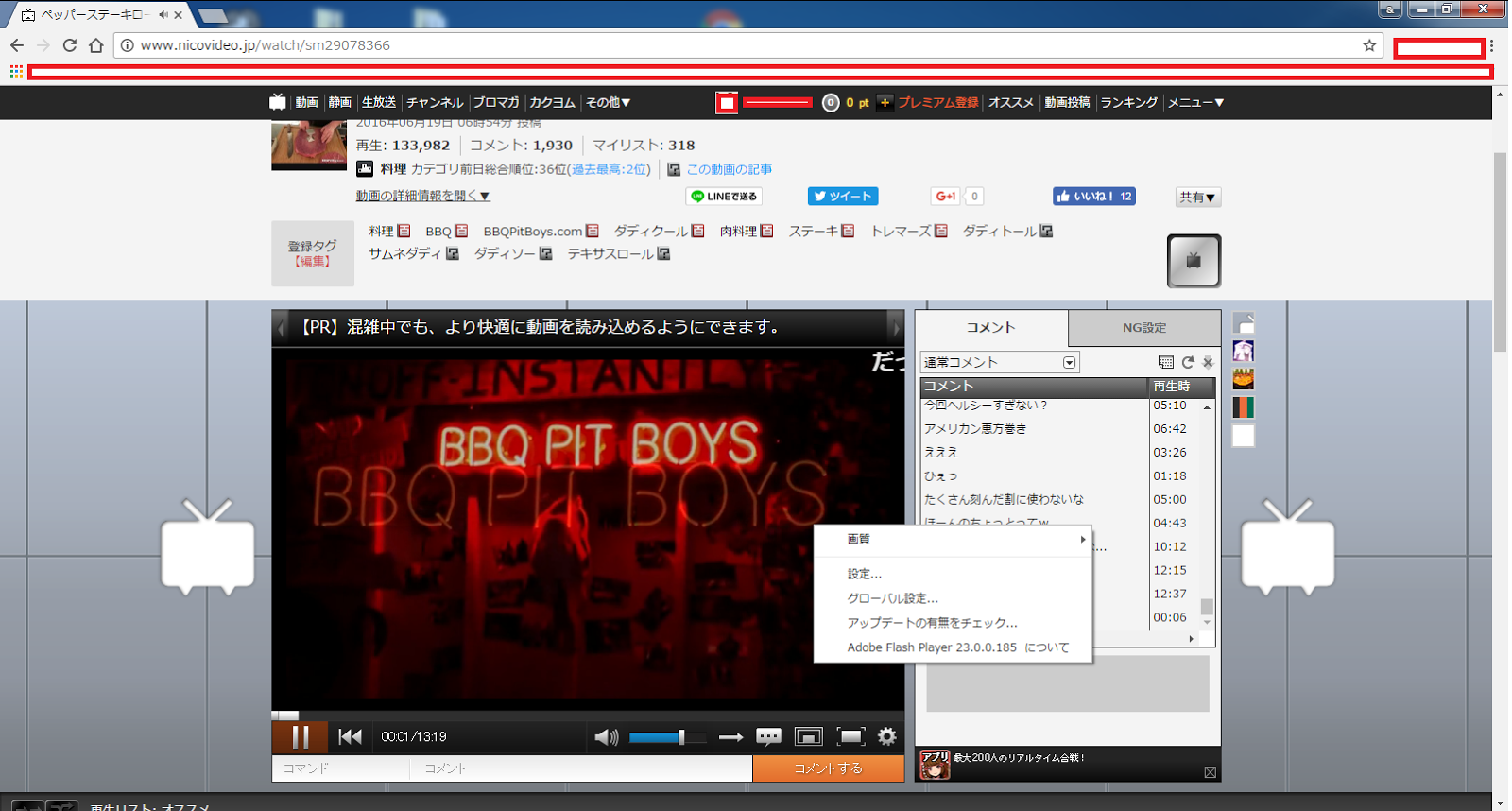
Task: Sort comments by コメント column header
Action: pos(1034,386)
